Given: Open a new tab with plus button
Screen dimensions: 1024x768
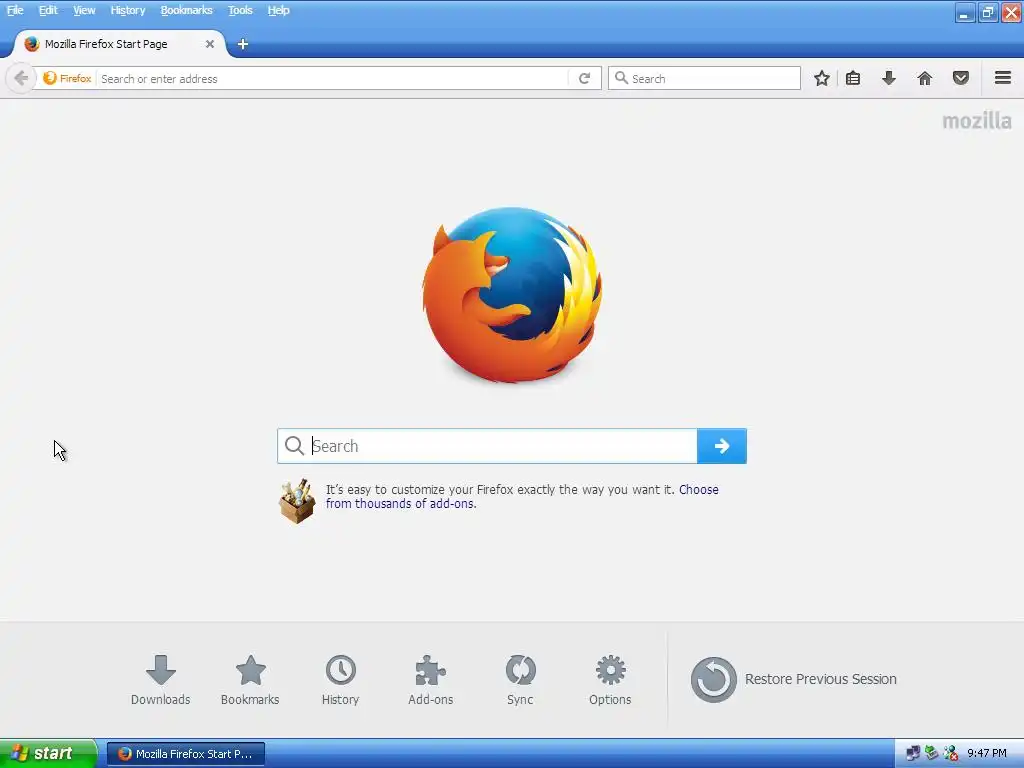Looking at the screenshot, I should point(243,44).
